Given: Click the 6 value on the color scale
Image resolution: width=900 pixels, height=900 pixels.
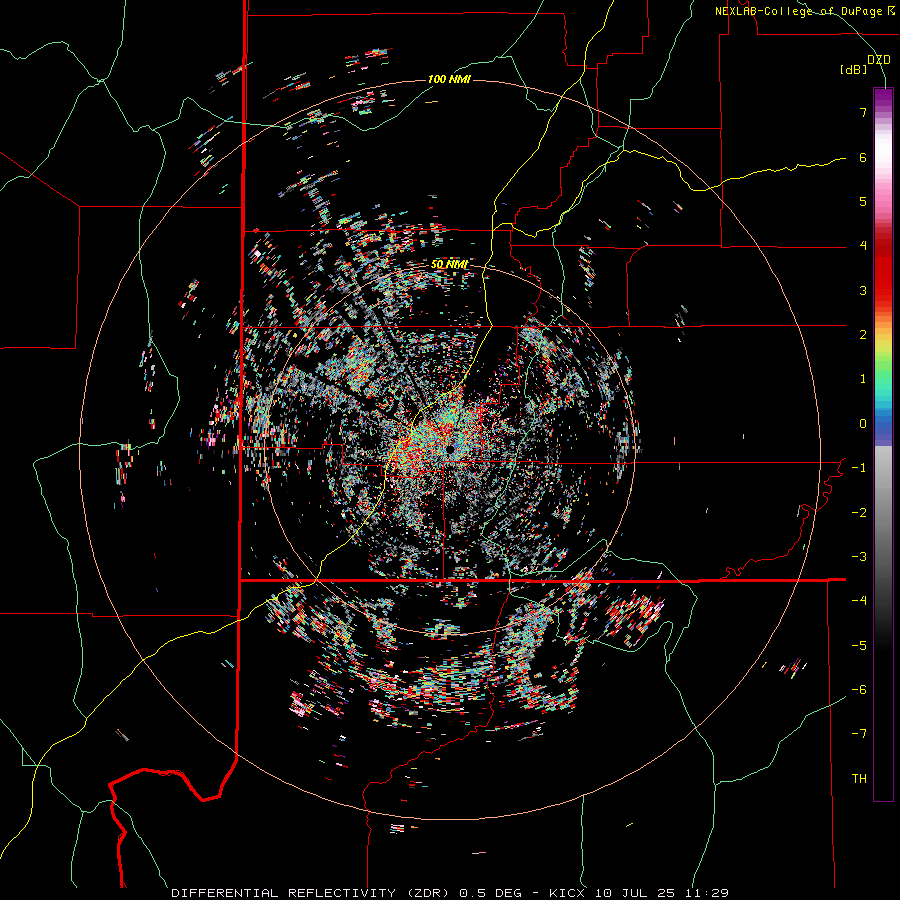Looking at the screenshot, I should point(863,157).
